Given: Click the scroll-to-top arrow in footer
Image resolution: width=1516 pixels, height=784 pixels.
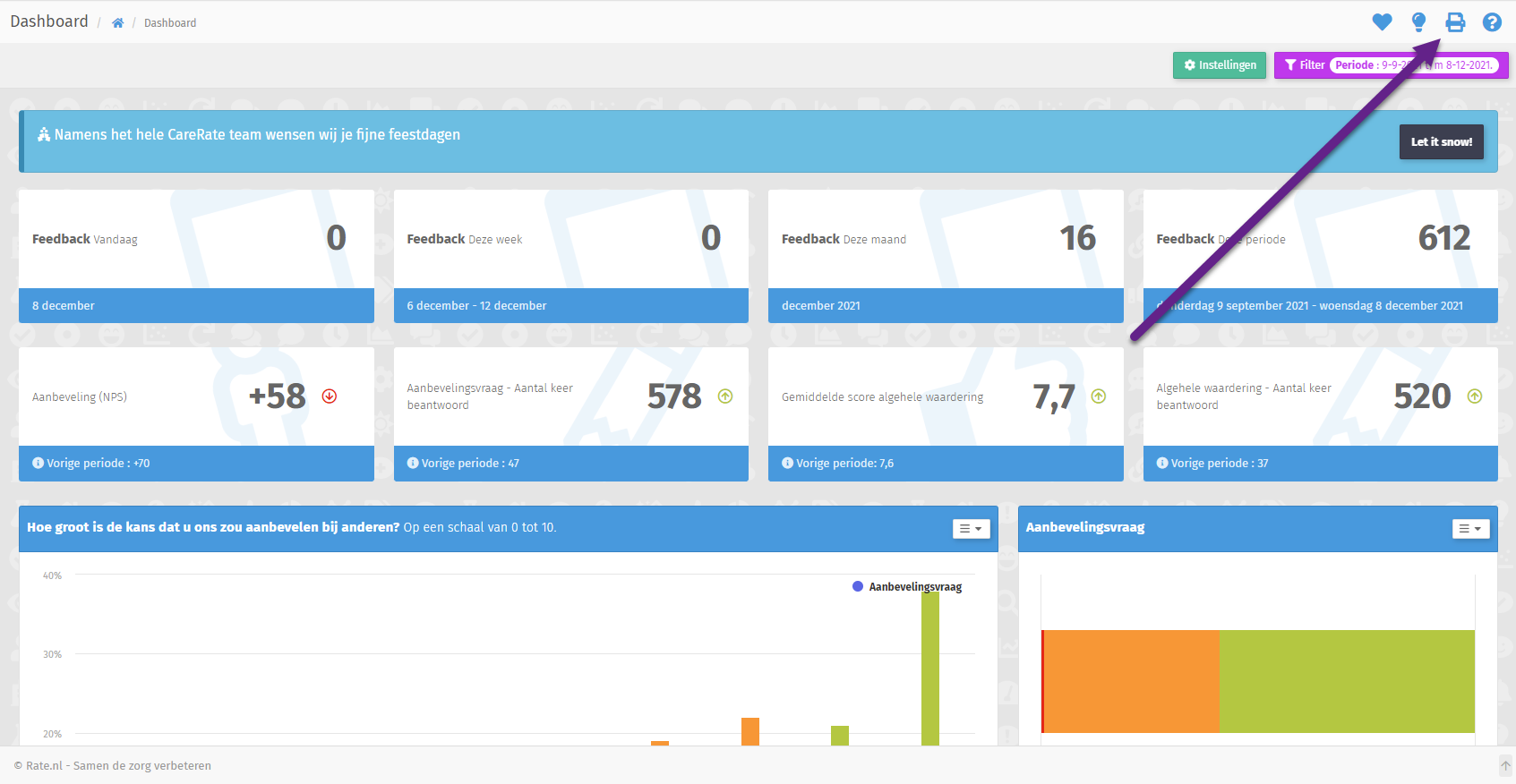Looking at the screenshot, I should [1506, 765].
